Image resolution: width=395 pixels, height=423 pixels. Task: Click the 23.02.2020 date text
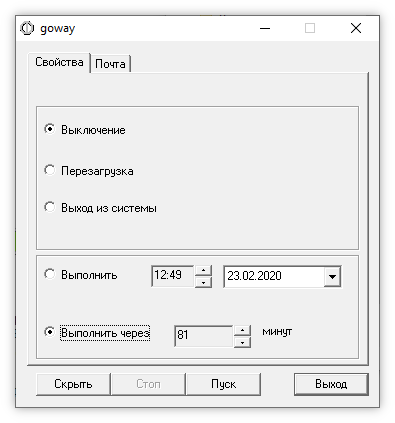coord(254,276)
